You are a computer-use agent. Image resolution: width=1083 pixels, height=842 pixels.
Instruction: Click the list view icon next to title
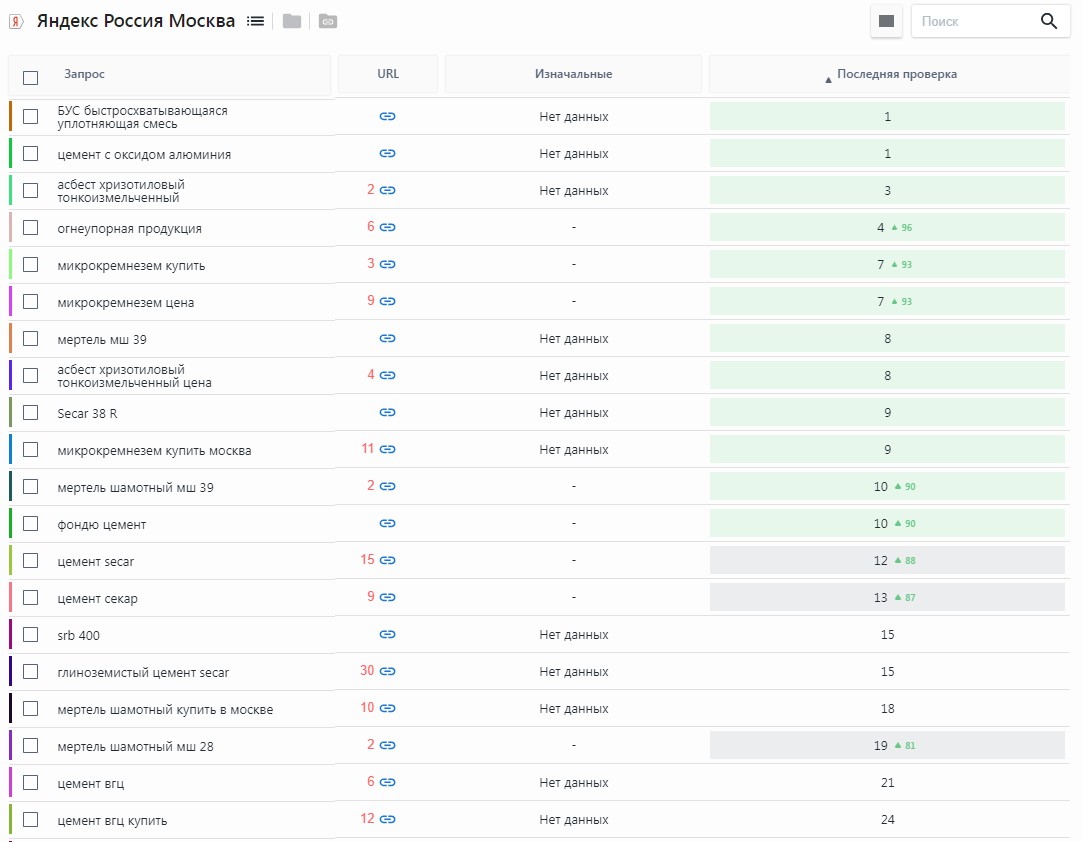click(x=255, y=21)
